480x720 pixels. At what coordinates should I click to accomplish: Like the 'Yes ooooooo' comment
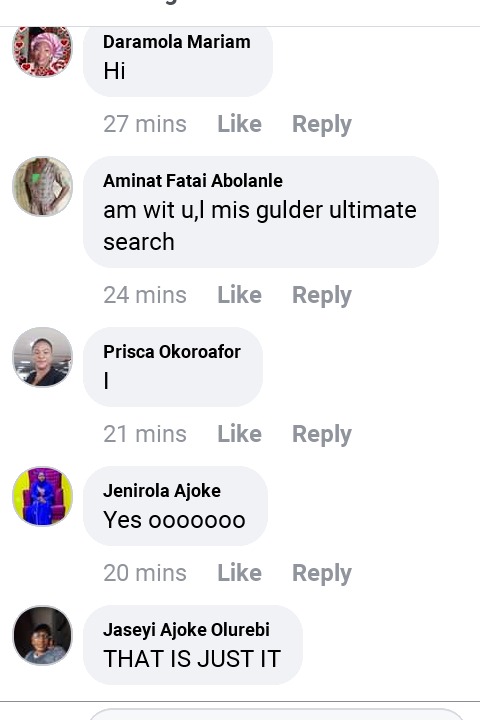pyautogui.click(x=239, y=573)
